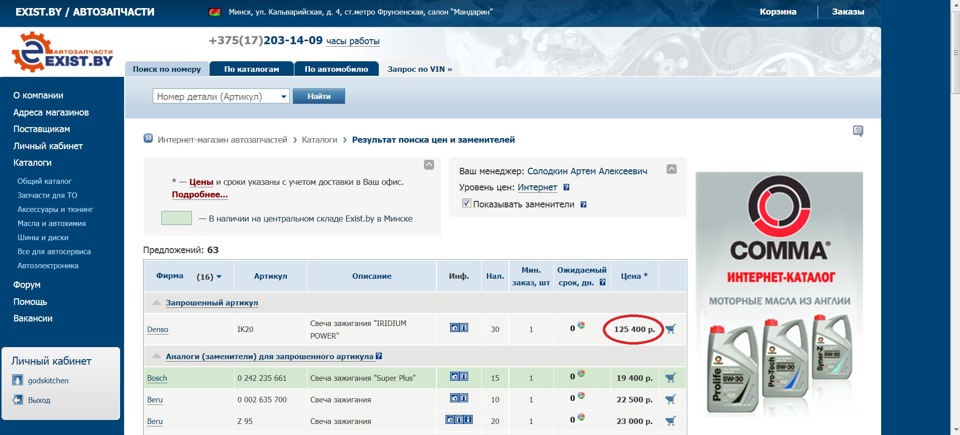Screen dimensions: 960x435
Task: Click the часы работы link
Action: (x=353, y=42)
